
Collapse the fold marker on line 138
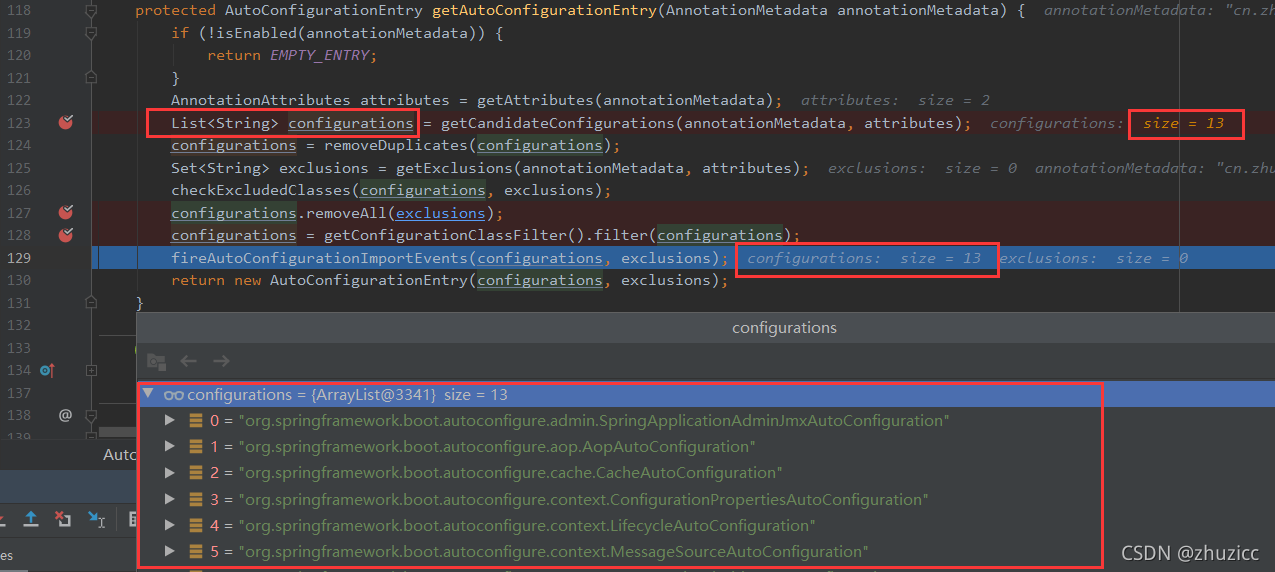[x=91, y=415]
